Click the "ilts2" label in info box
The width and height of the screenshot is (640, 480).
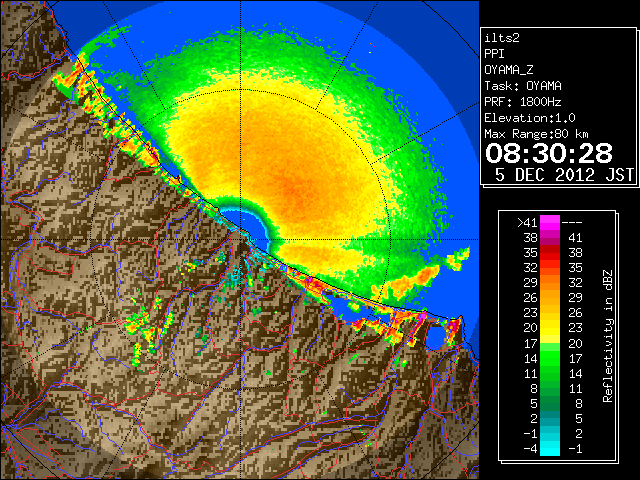(502, 38)
